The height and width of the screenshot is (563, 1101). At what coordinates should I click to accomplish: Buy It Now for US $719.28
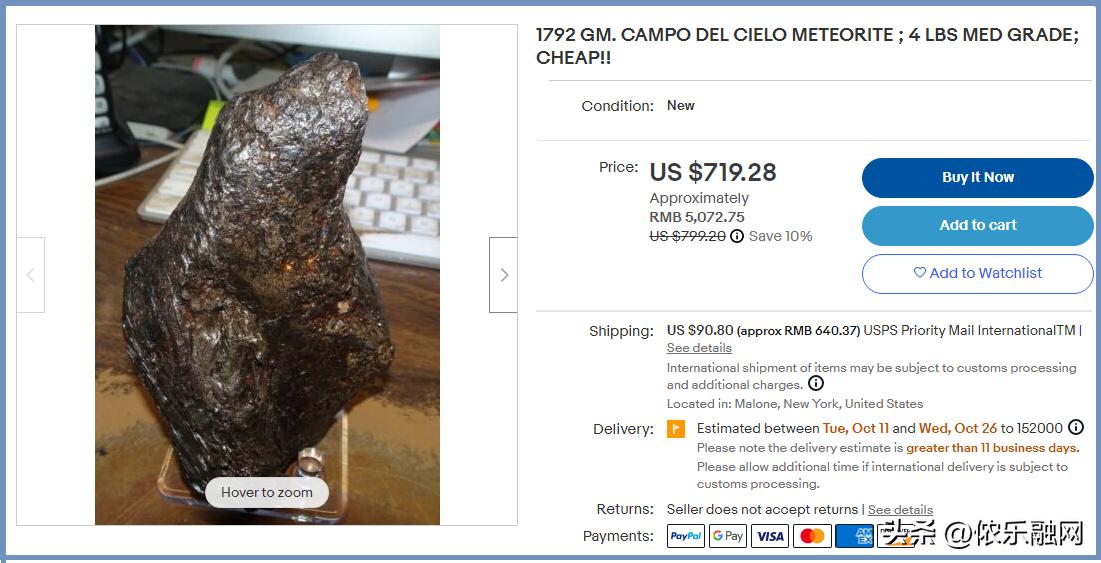[x=977, y=178]
